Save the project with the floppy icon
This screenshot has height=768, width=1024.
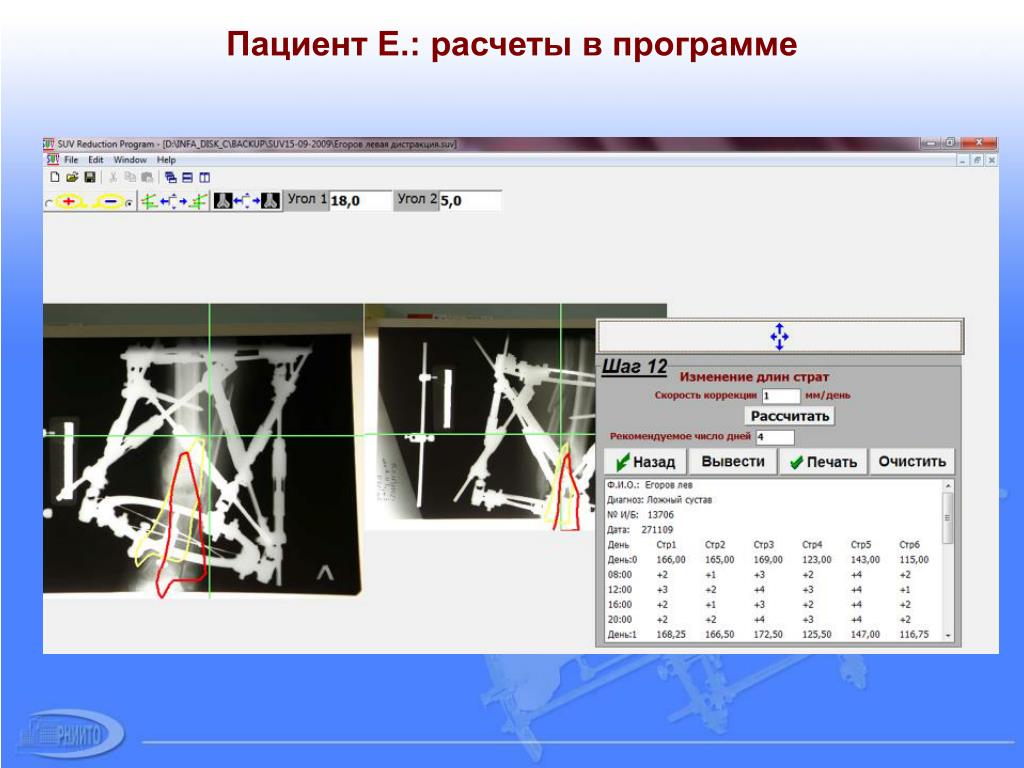coord(90,177)
